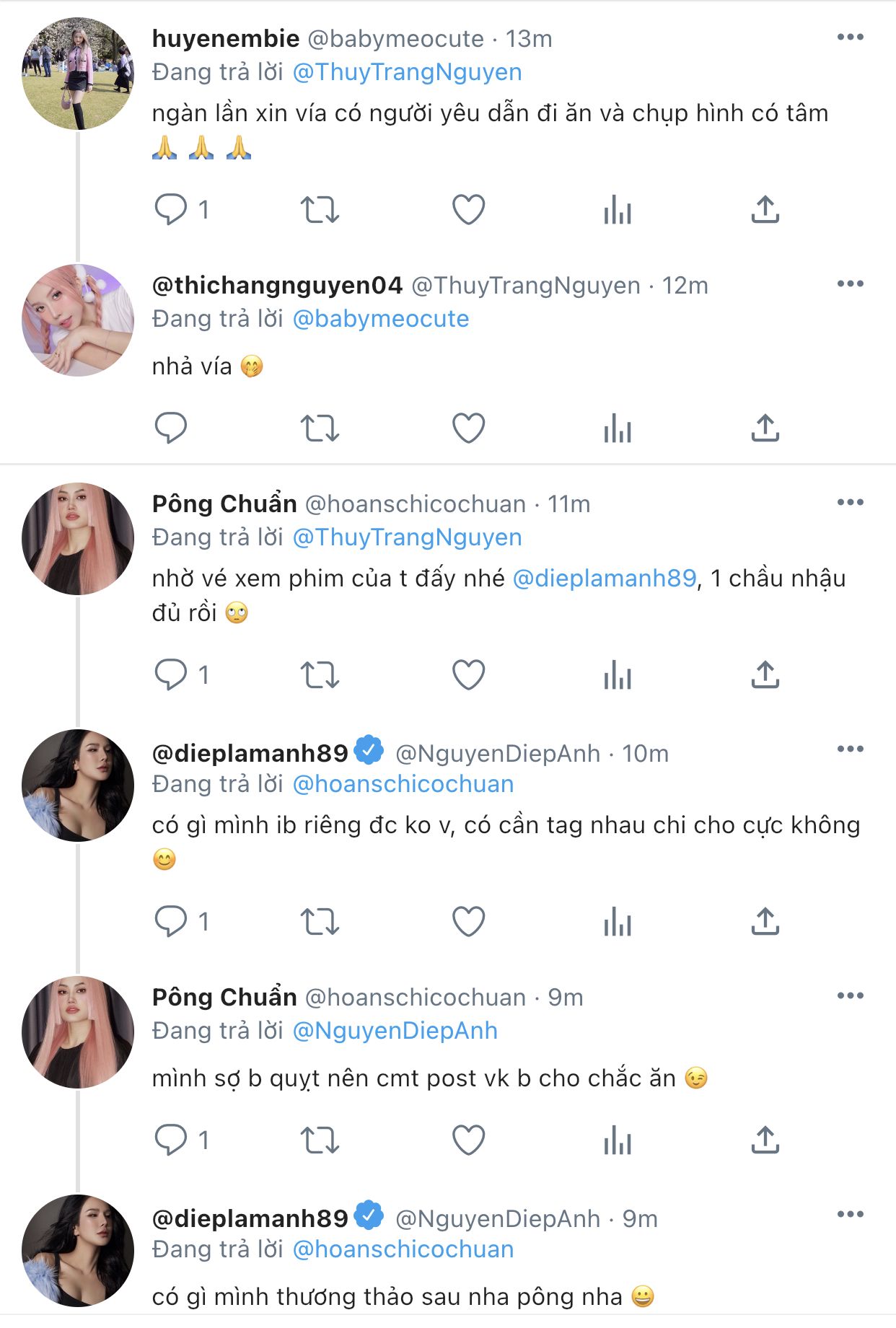The width and height of the screenshot is (896, 1328).
Task: Like the 'nhả vía' reply
Action: click(x=468, y=428)
